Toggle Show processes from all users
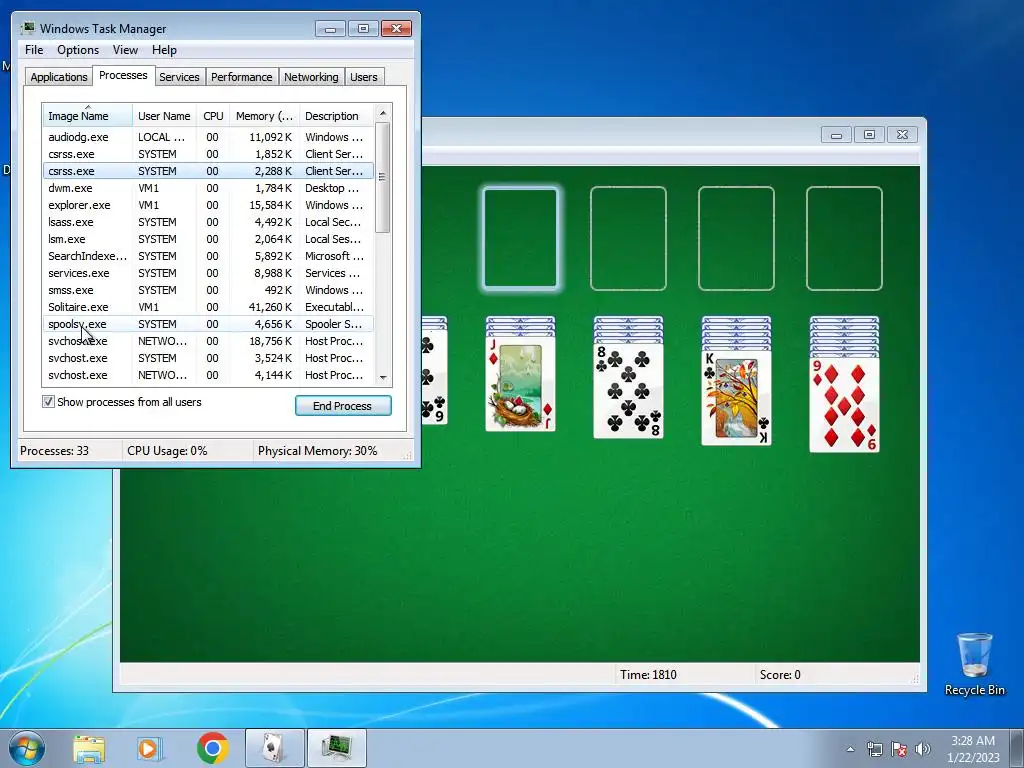 pos(48,402)
